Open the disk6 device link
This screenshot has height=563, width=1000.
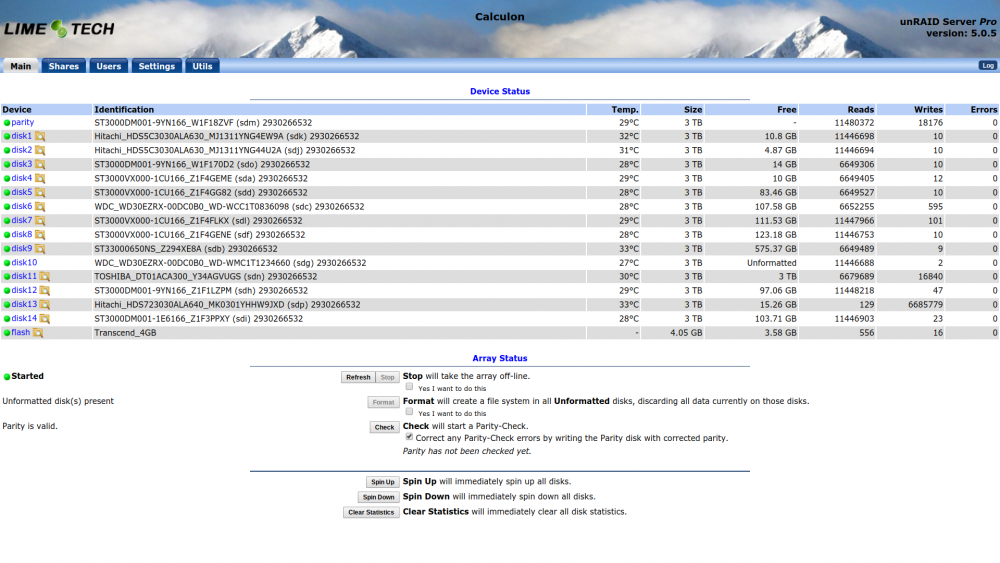(22, 207)
